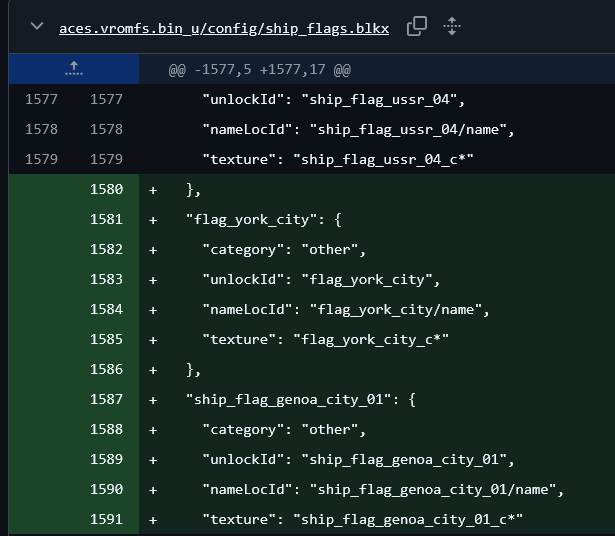Click the texture value "ship_flag_ussr_04_c*"
Image resolution: width=615 pixels, height=536 pixels.
(383, 160)
